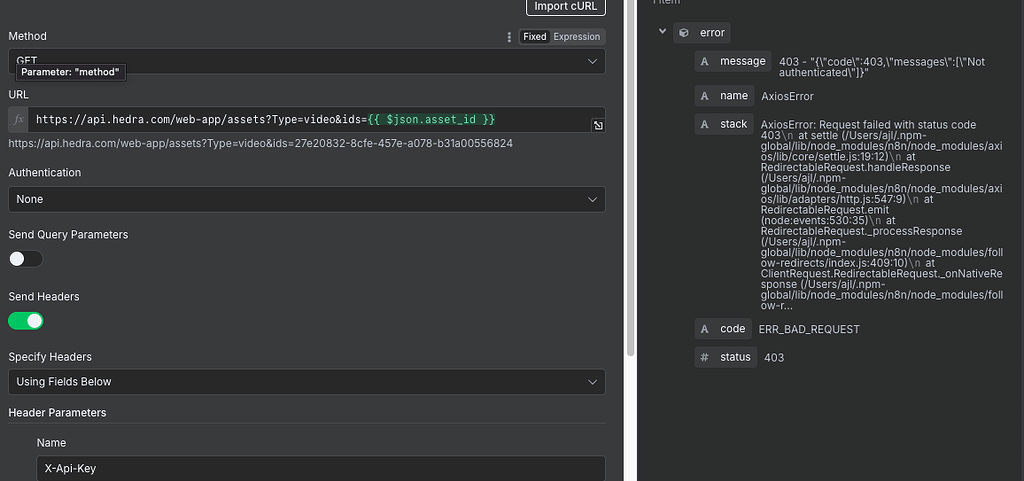Switch Method to Expression mode
Image resolution: width=1024 pixels, height=481 pixels.
click(x=577, y=37)
